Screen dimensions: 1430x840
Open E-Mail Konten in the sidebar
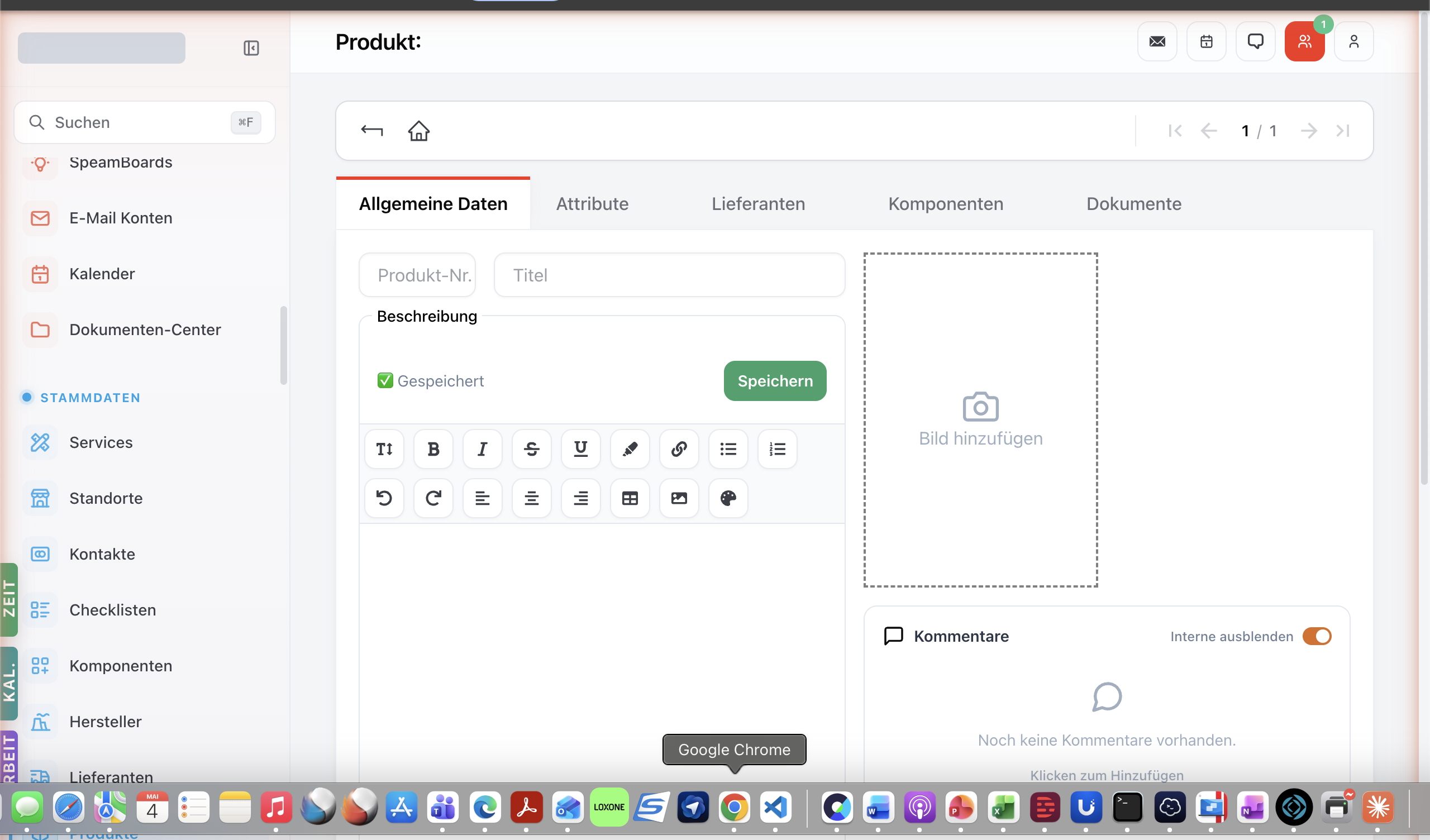[x=120, y=218]
